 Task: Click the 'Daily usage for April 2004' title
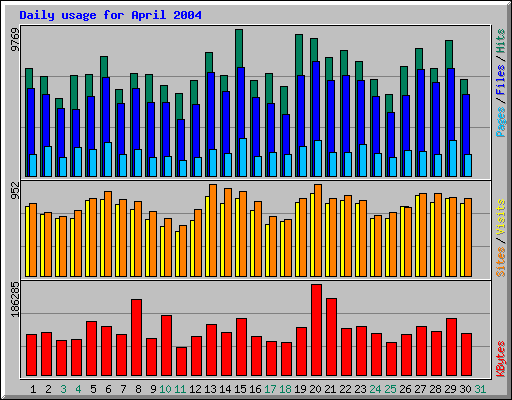[110, 15]
